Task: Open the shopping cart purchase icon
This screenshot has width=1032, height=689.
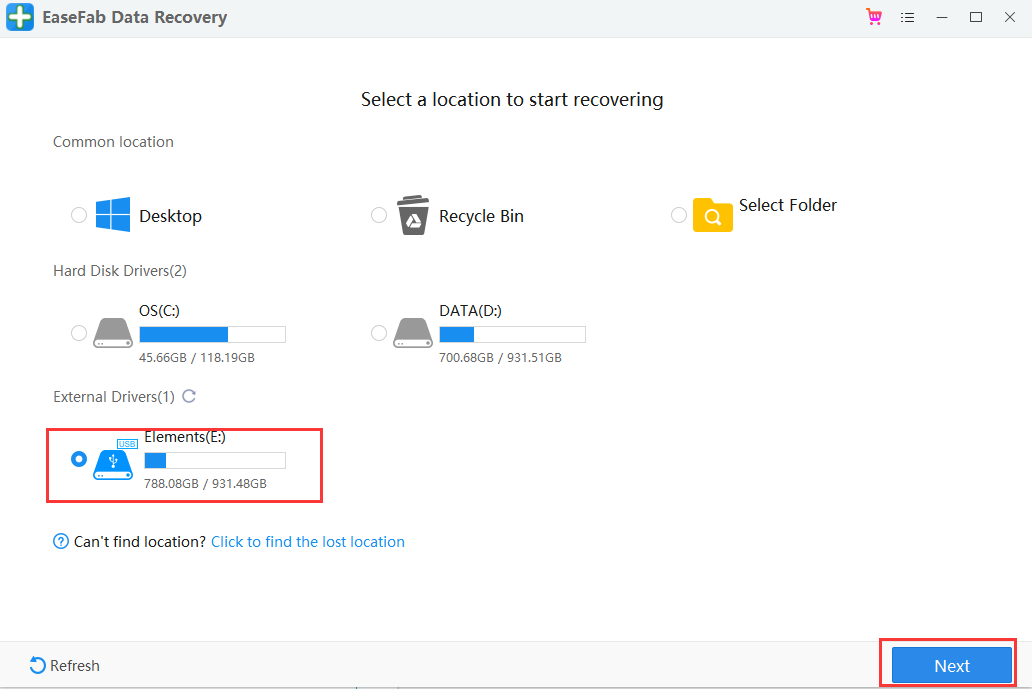Action: 873,17
